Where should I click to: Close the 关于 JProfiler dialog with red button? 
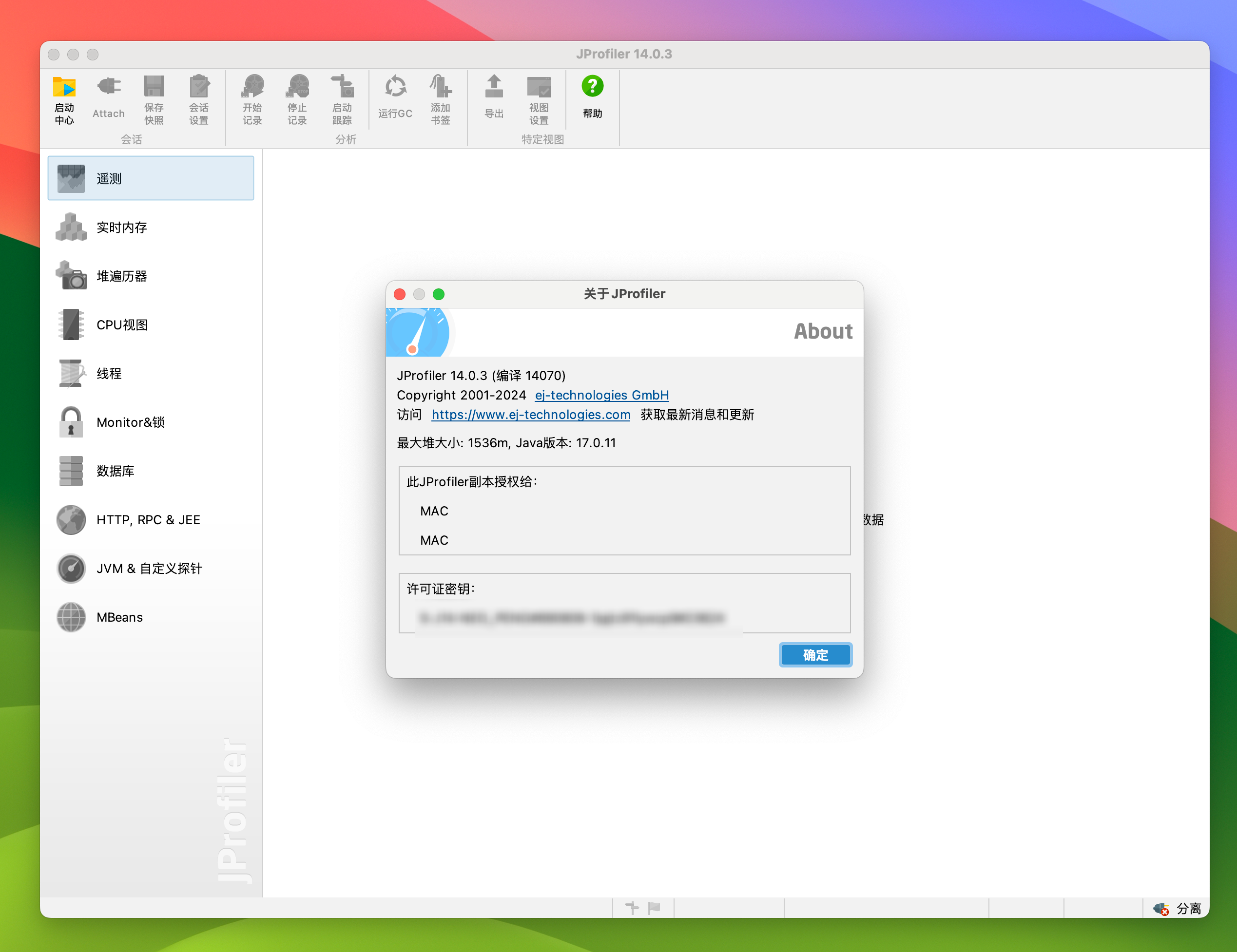tap(399, 294)
